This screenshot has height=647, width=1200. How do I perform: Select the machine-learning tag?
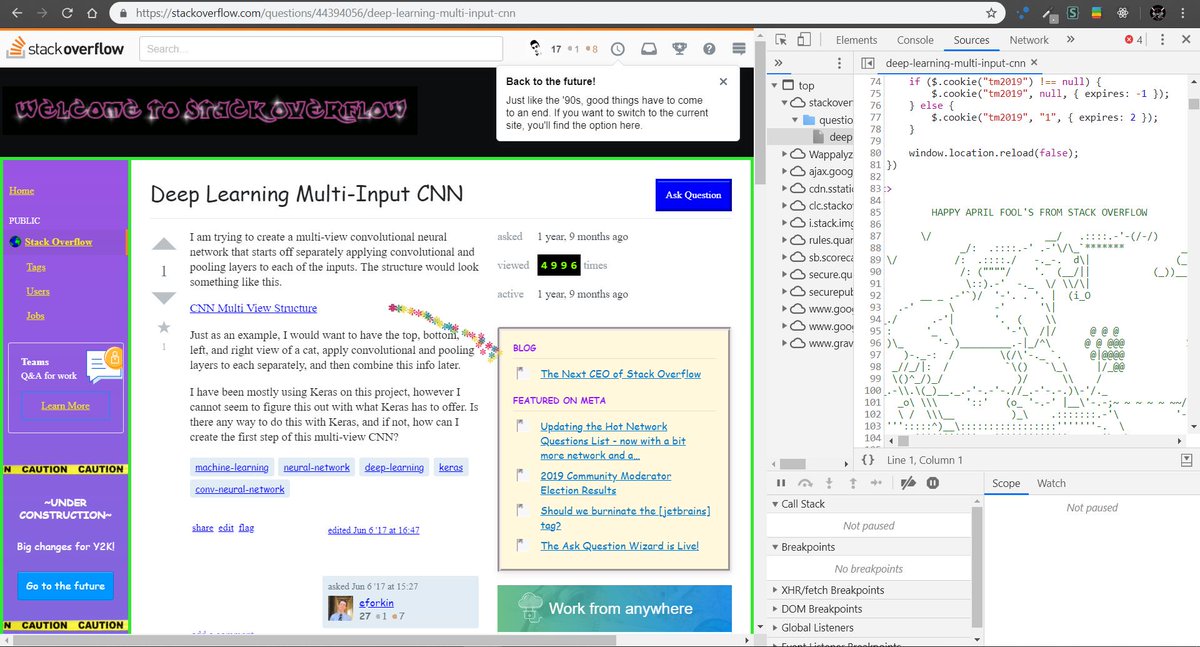tap(232, 467)
